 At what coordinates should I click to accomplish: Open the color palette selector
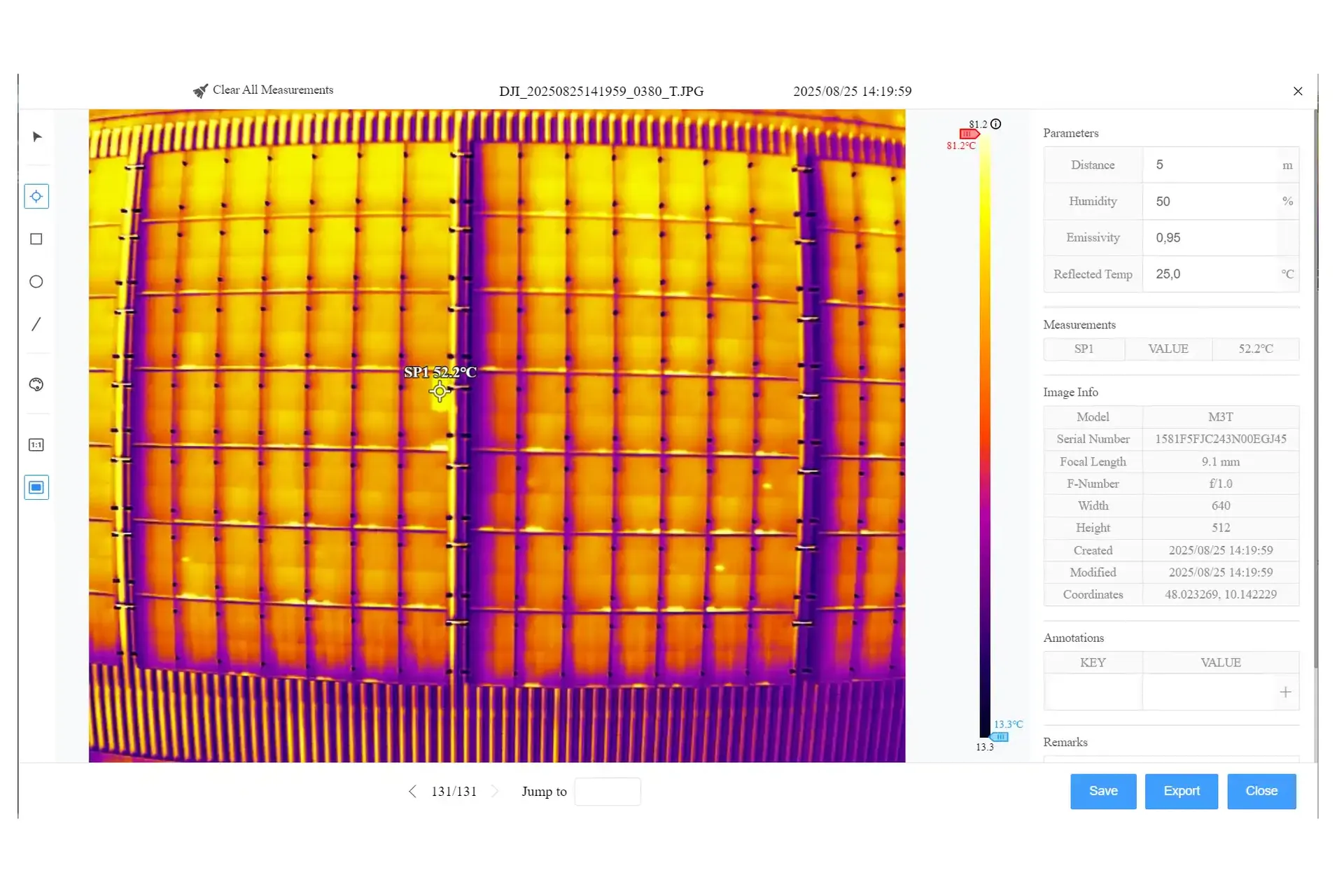(36, 384)
